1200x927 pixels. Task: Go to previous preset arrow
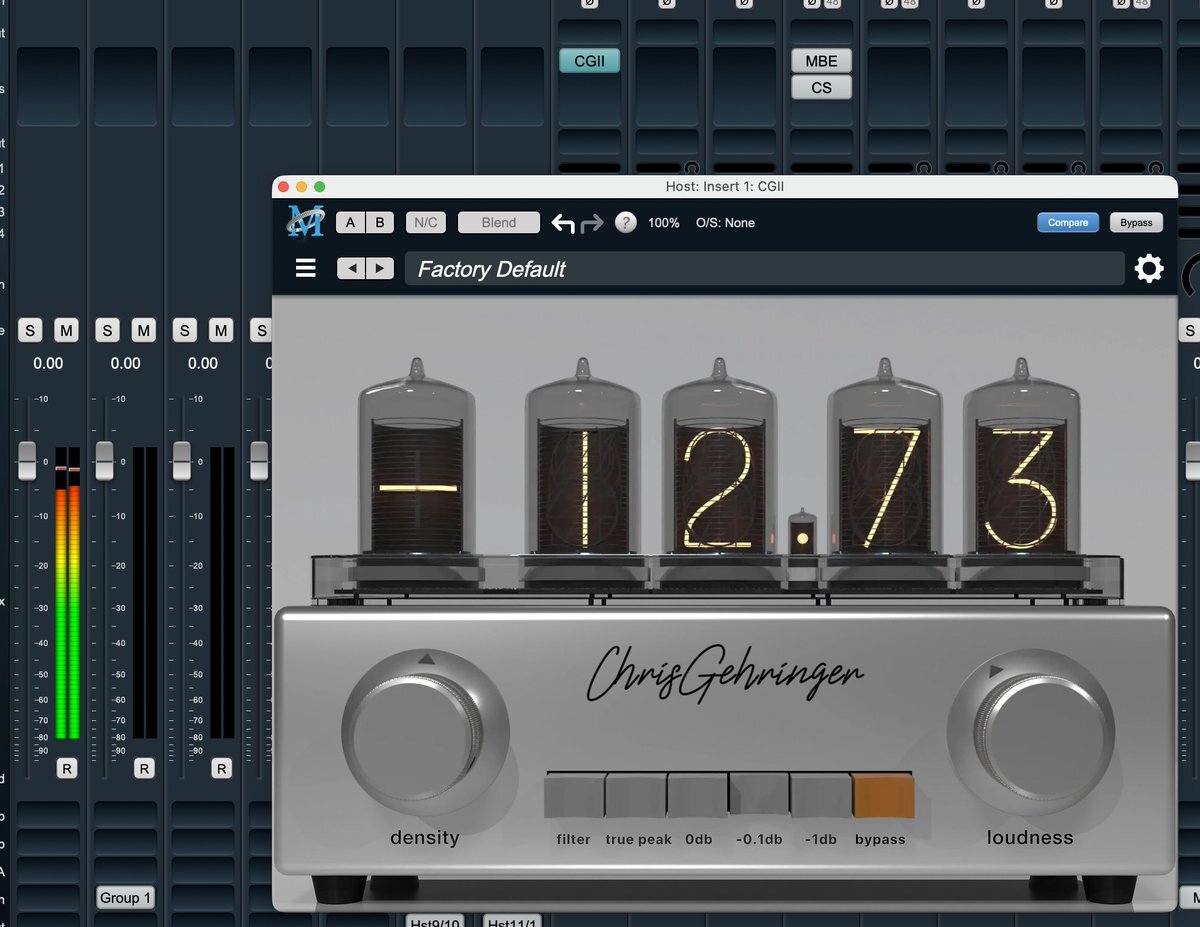tap(351, 268)
